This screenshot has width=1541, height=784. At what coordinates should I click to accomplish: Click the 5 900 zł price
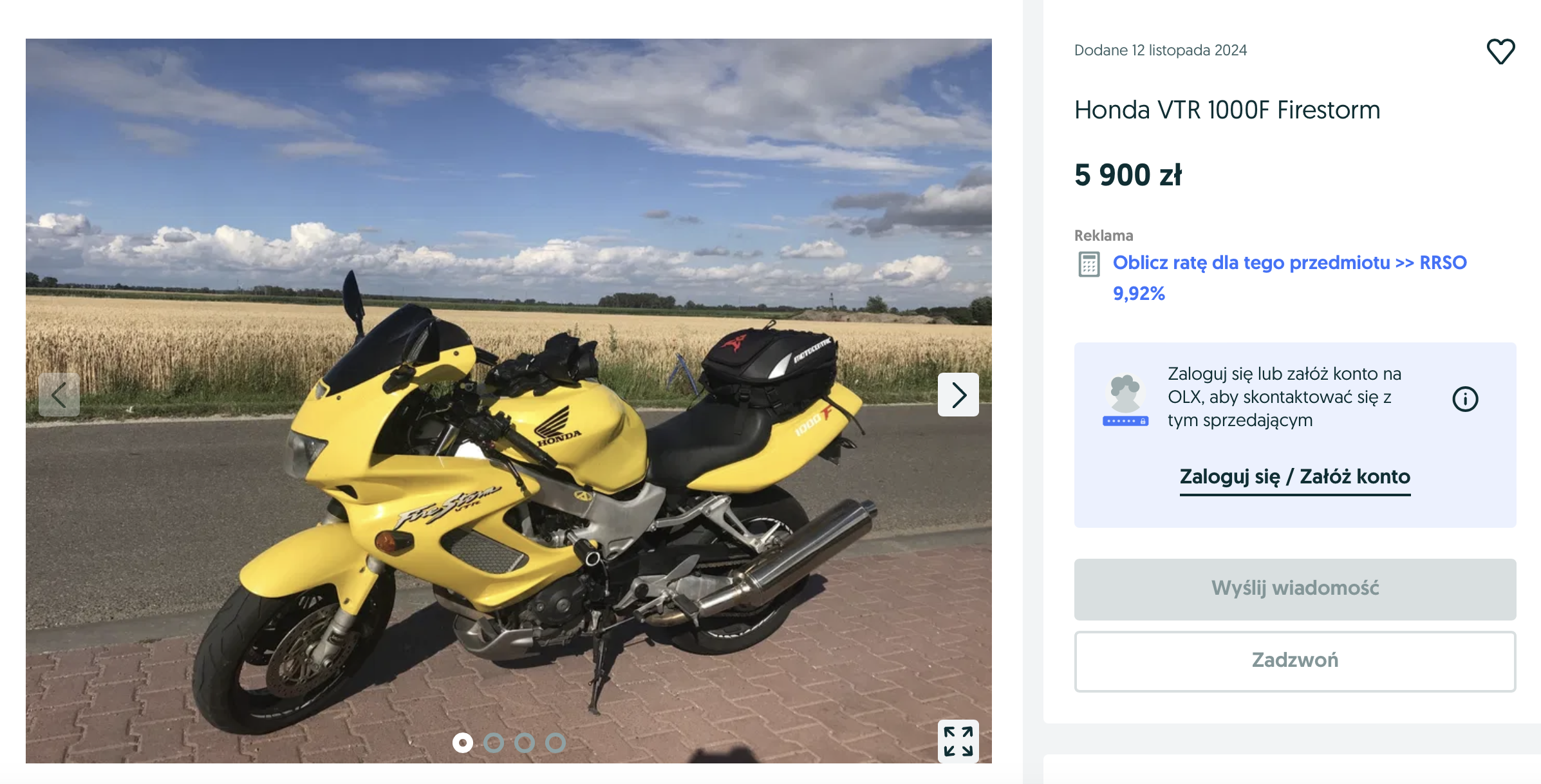tap(1128, 175)
